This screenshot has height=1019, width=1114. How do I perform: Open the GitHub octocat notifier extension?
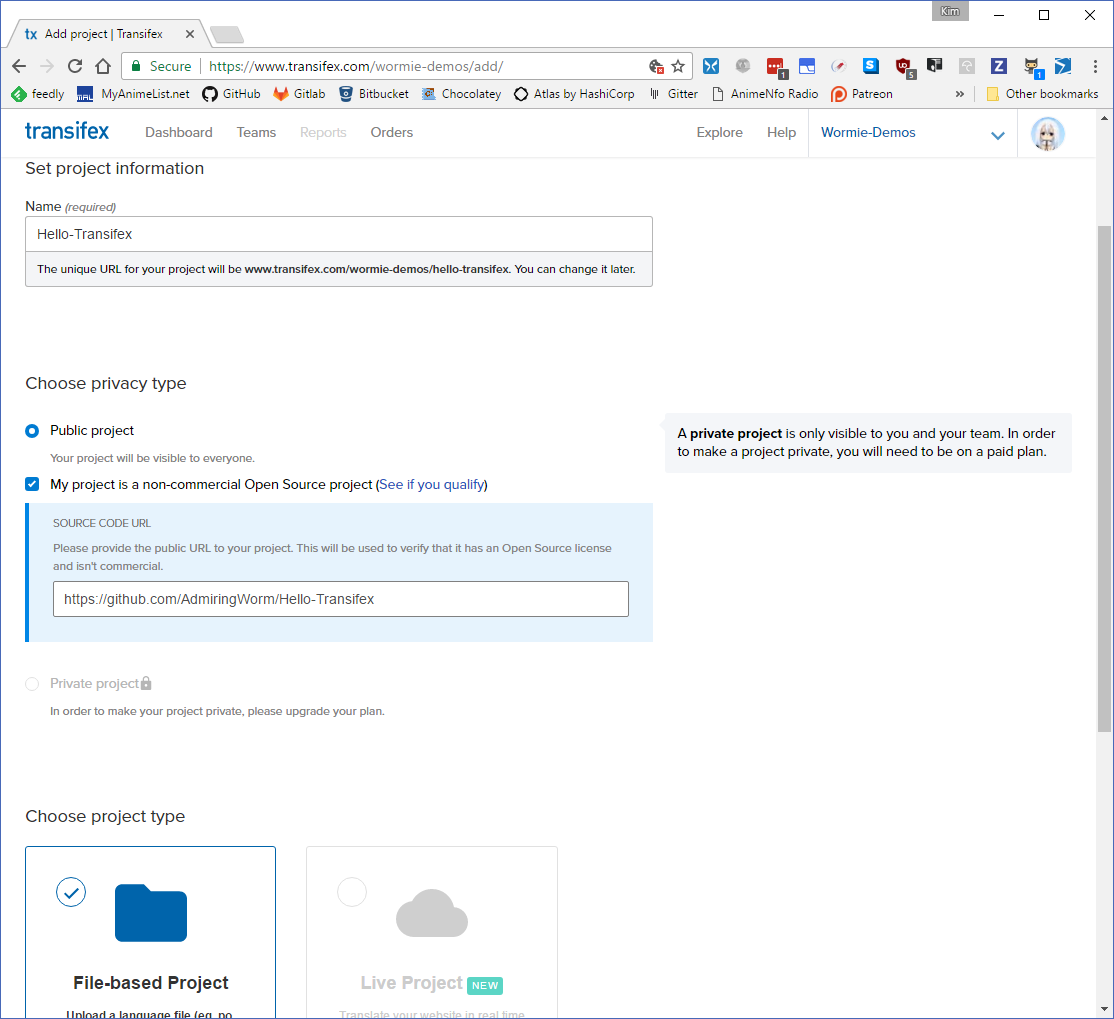click(x=1032, y=67)
